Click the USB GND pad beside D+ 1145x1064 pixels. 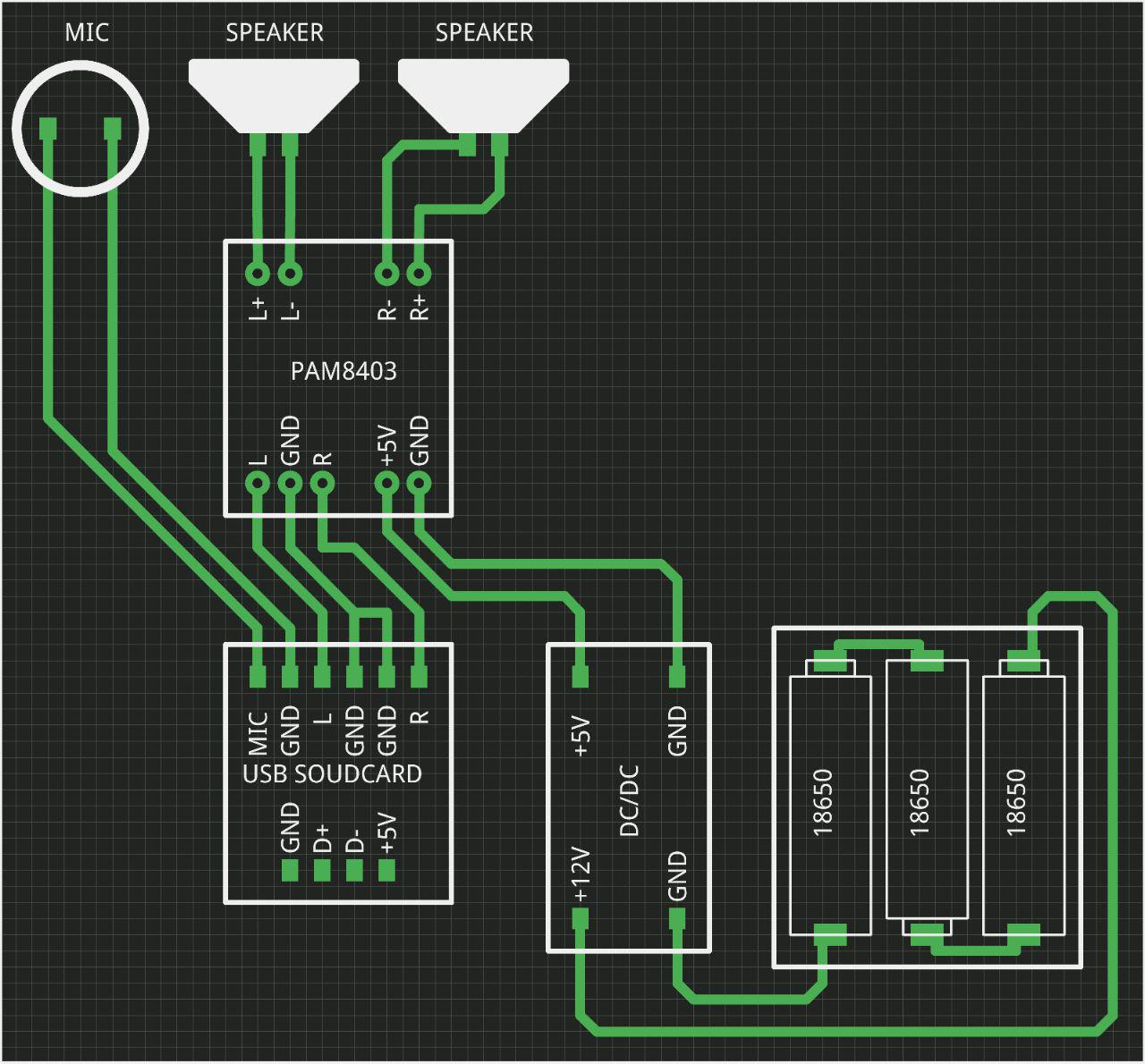[x=290, y=870]
